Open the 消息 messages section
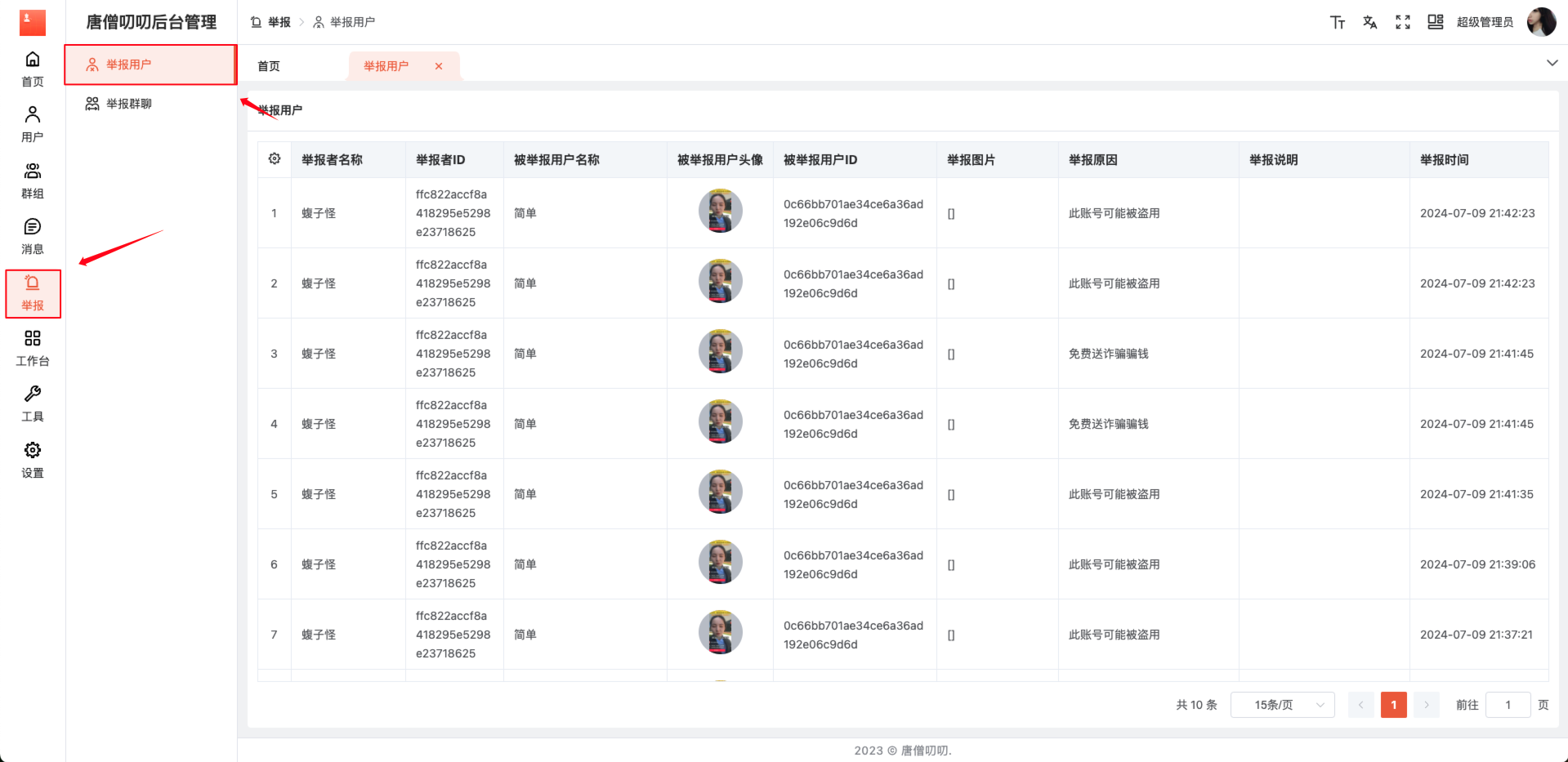The image size is (1568, 762). coord(33,236)
